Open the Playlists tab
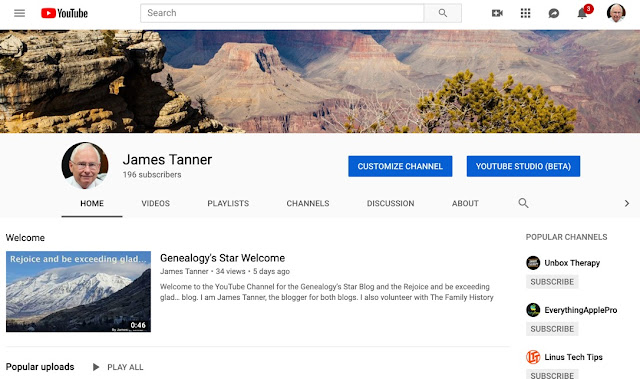640x379 pixels. [x=228, y=204]
